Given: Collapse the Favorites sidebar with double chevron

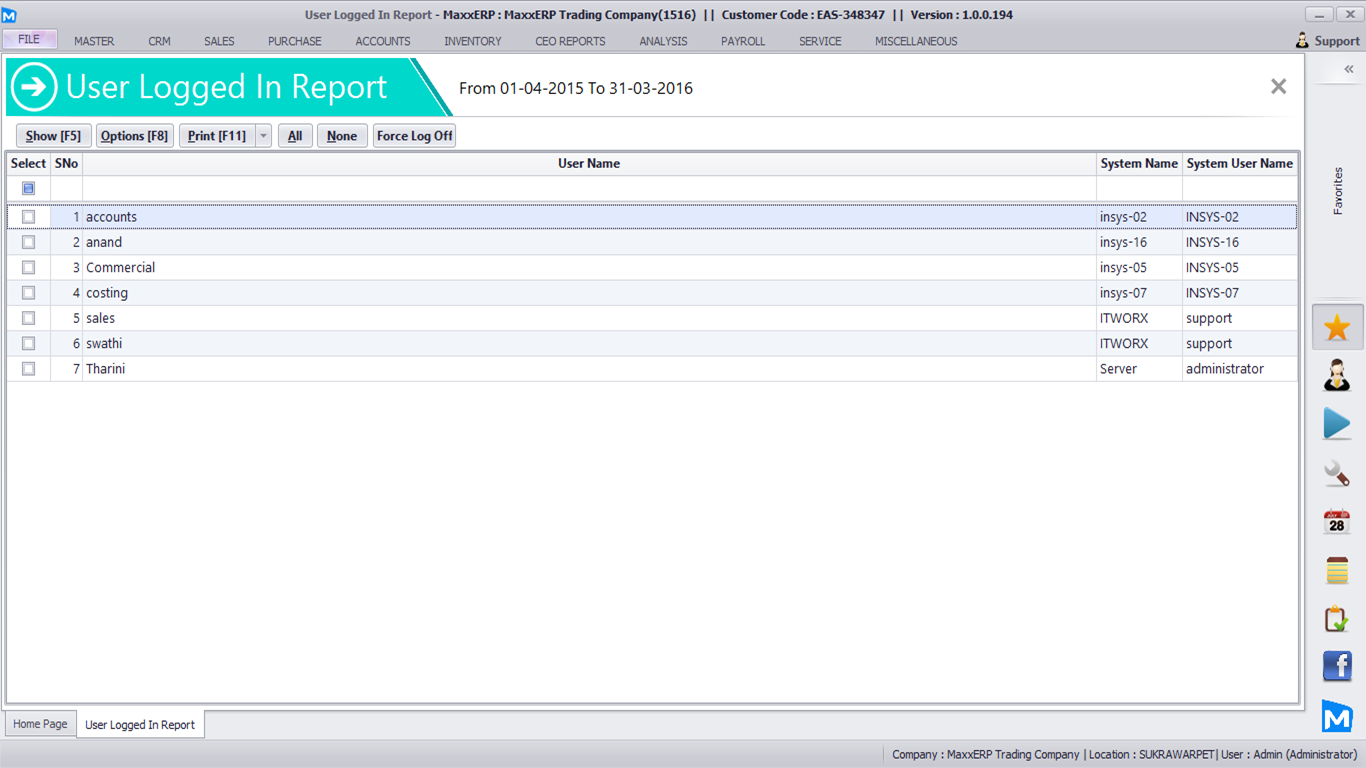Looking at the screenshot, I should coord(1348,69).
